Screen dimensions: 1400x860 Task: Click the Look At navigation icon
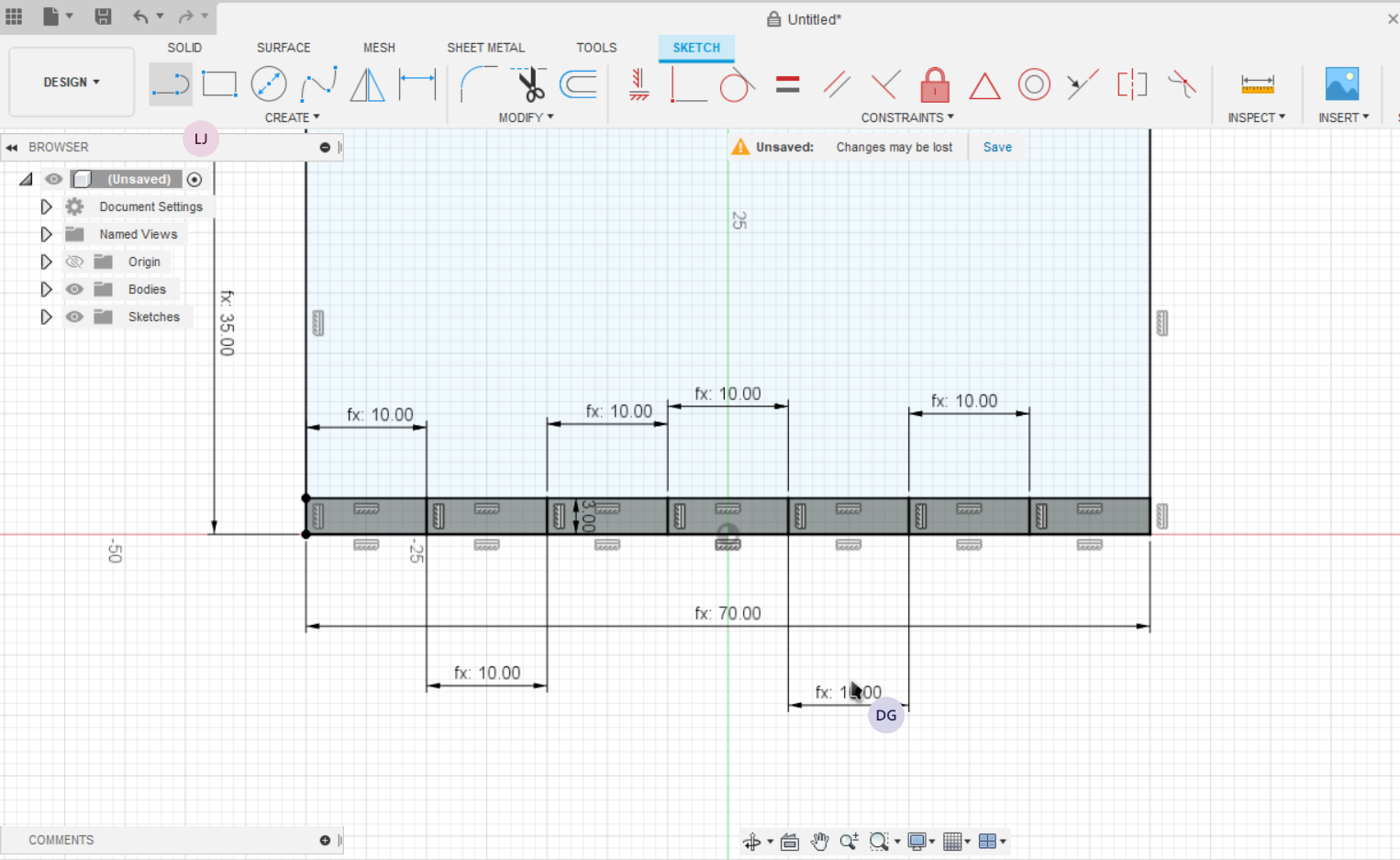click(790, 842)
